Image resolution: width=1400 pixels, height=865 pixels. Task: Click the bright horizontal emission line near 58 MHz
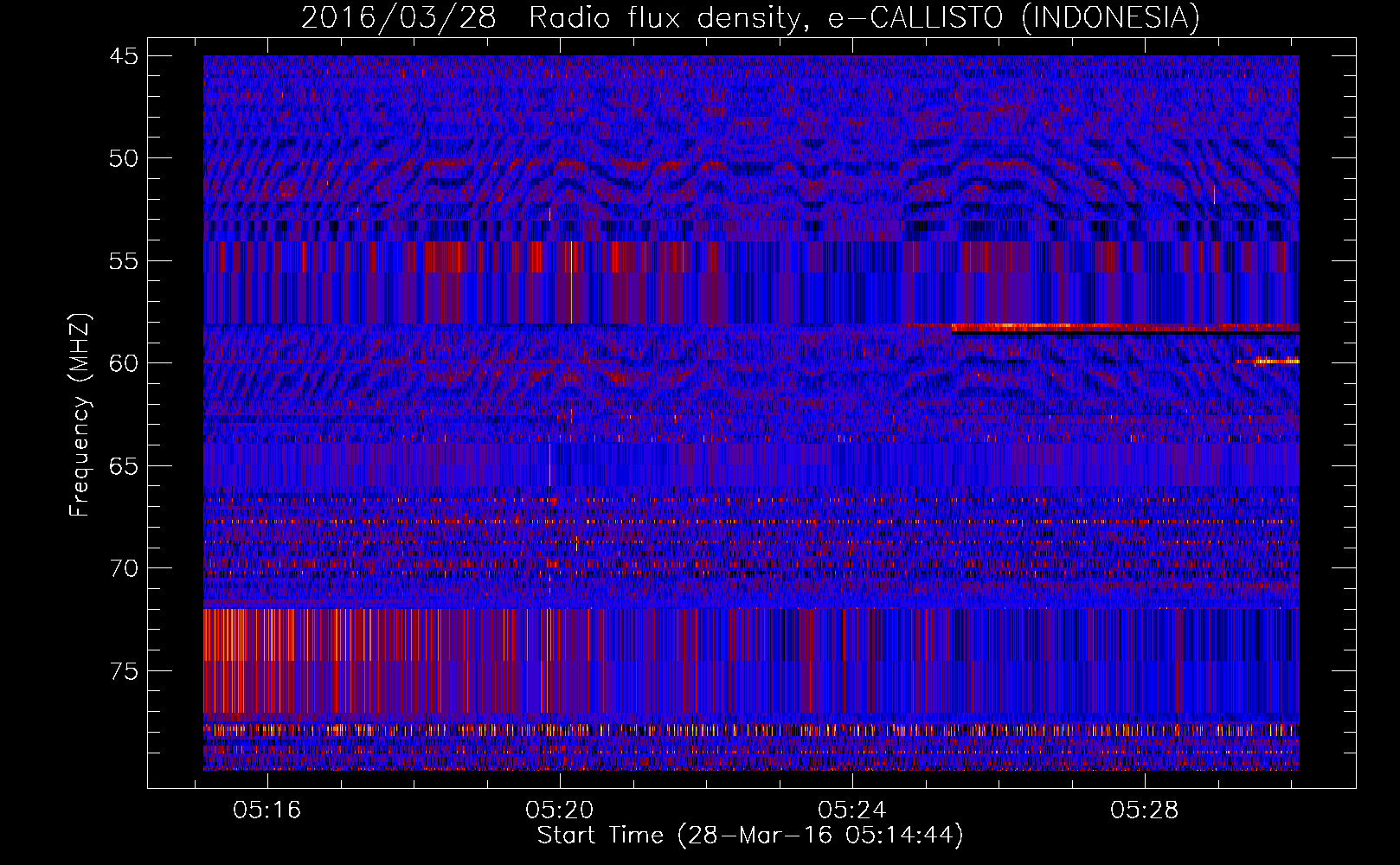pyautogui.click(x=1125, y=328)
